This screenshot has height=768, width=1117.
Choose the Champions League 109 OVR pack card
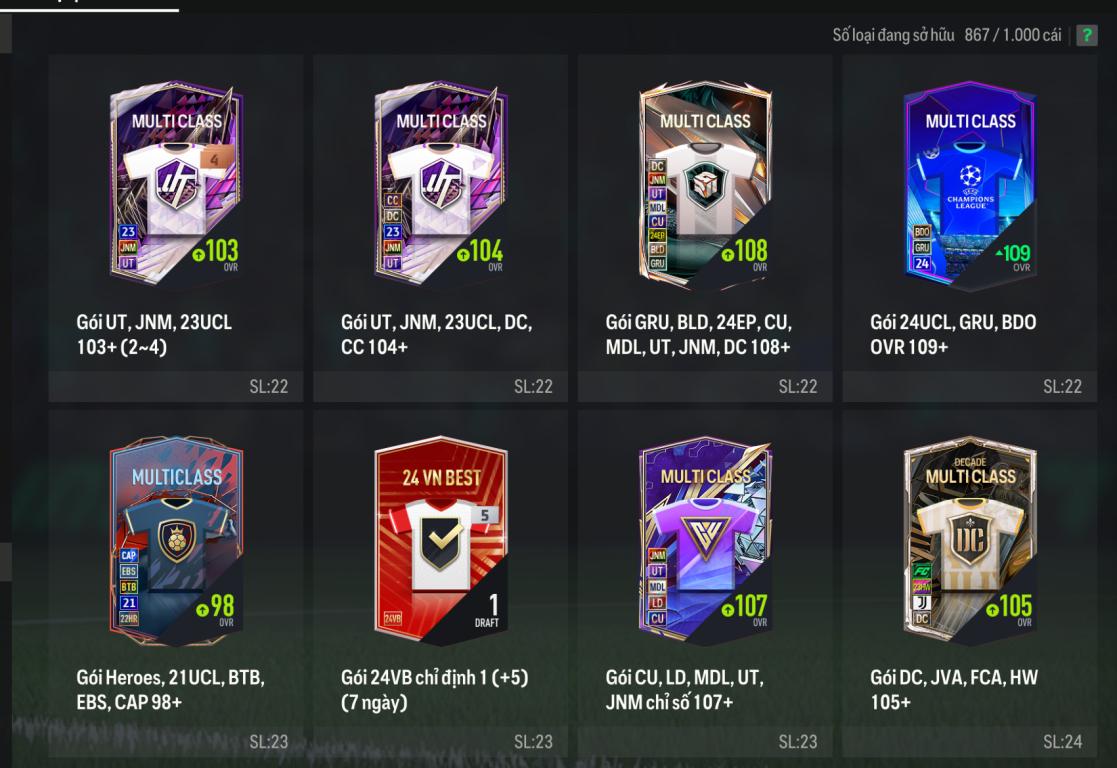click(x=970, y=187)
